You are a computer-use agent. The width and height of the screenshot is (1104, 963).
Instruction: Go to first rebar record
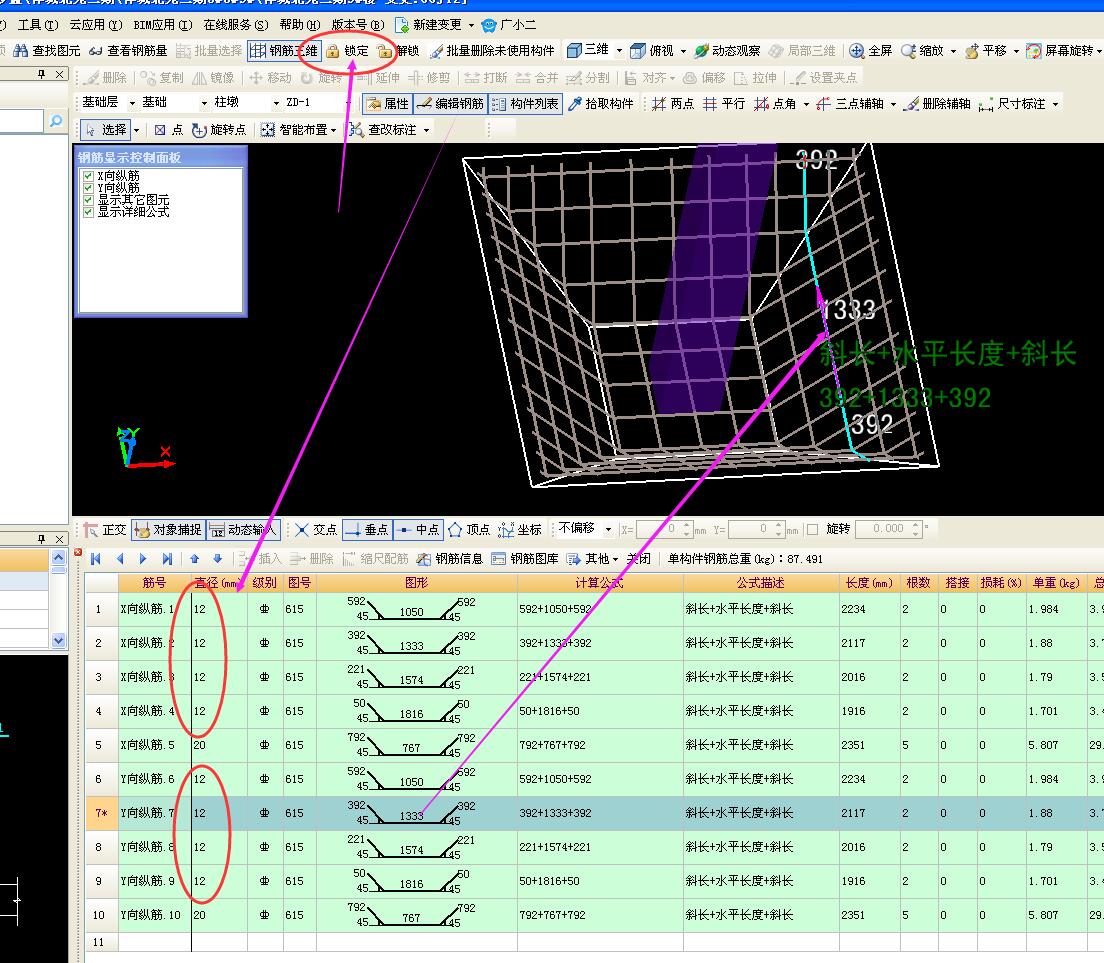tap(96, 558)
